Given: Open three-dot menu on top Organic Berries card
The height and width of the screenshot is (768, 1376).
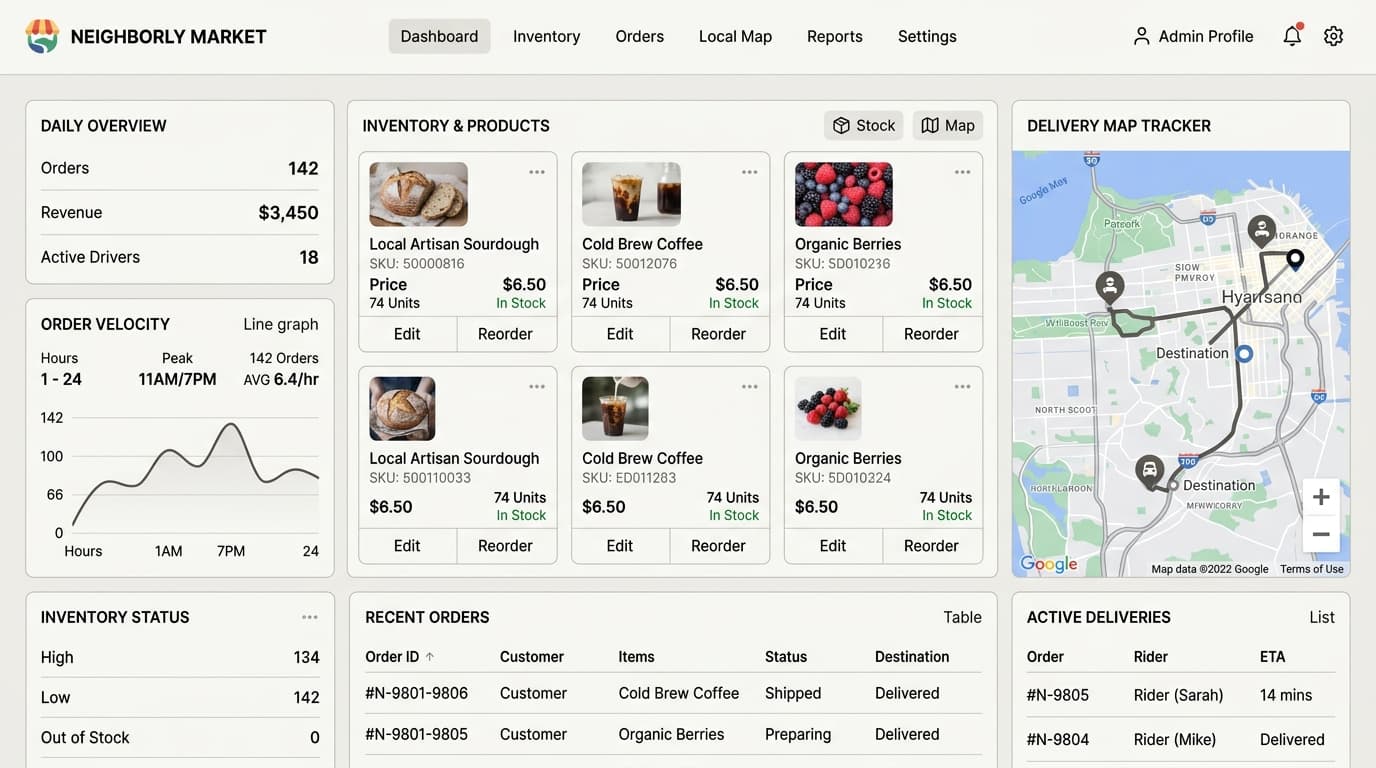Looking at the screenshot, I should coord(962,172).
